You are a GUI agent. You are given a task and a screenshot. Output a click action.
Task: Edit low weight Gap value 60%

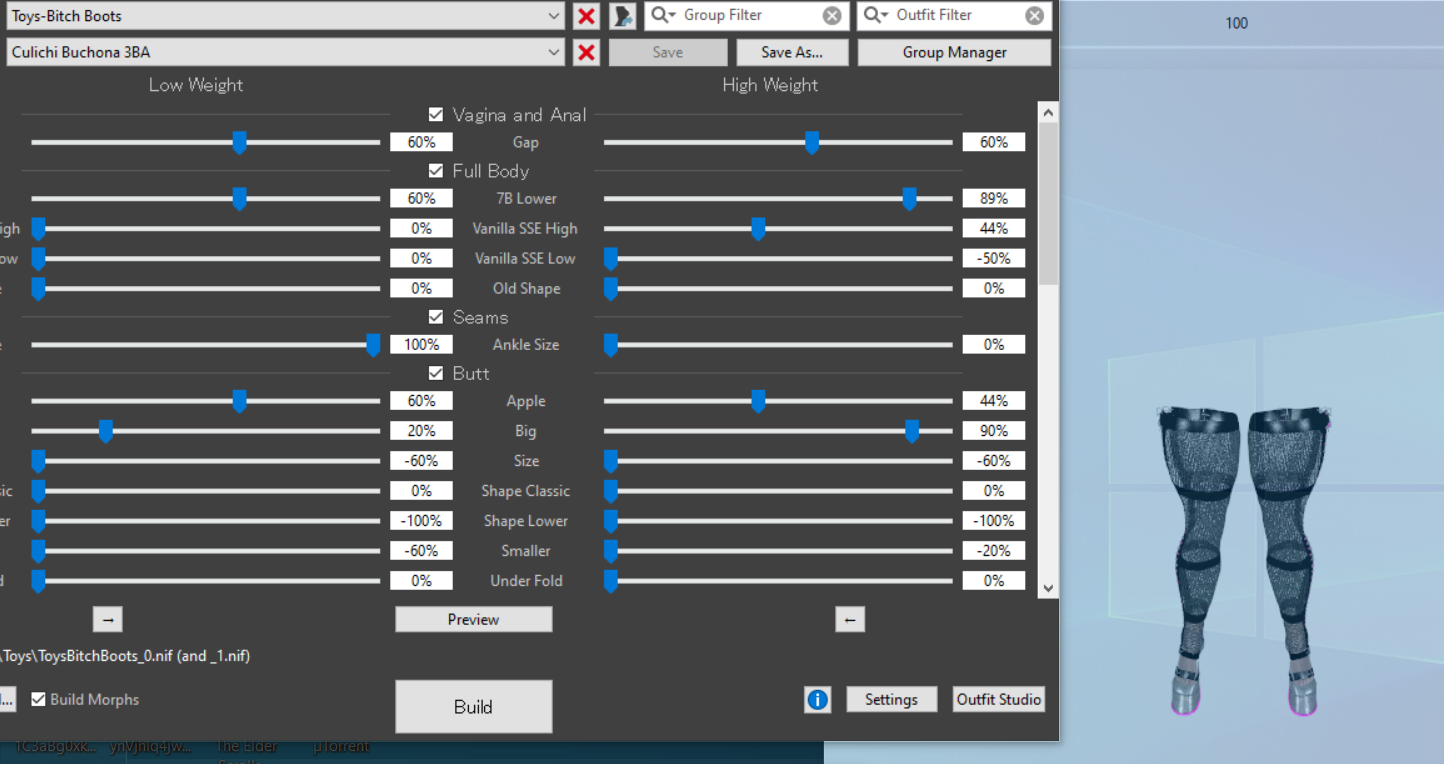point(421,142)
